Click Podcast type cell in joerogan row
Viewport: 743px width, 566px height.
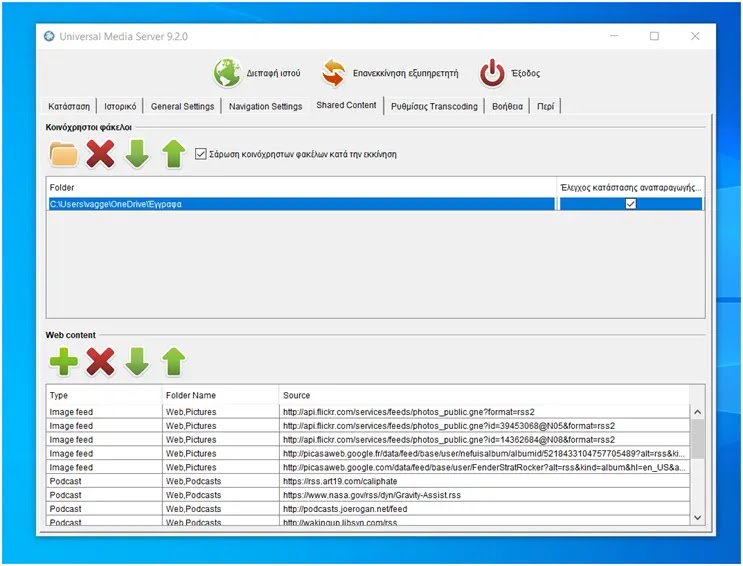click(x=104, y=508)
